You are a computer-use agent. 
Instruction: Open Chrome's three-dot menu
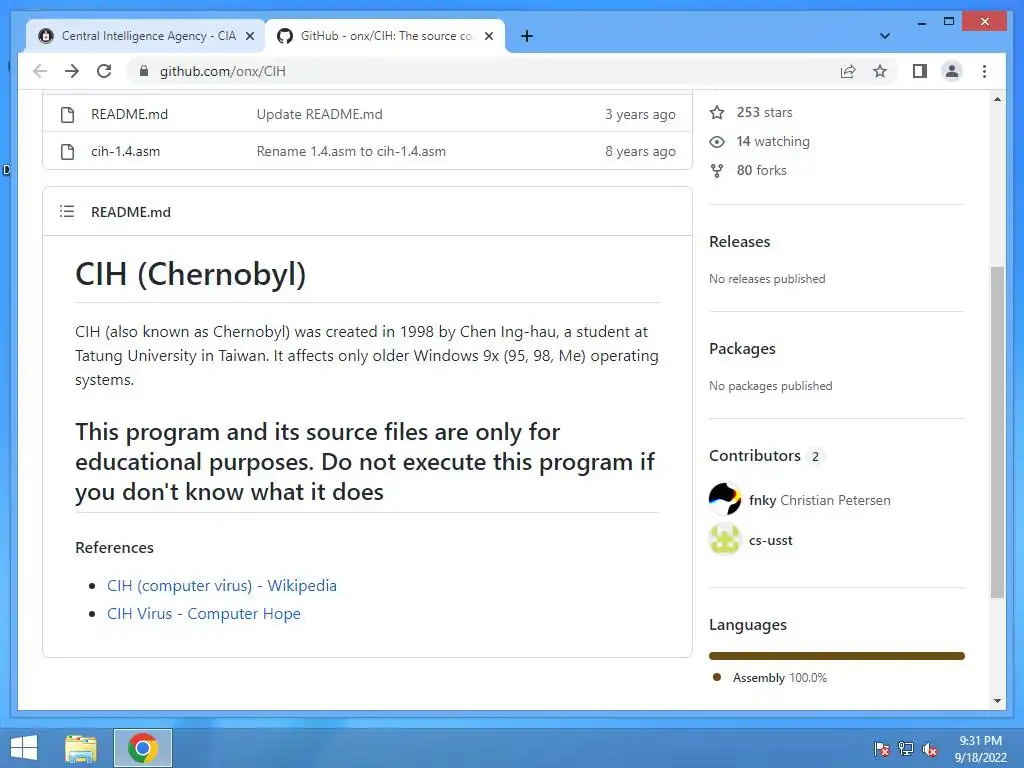(x=984, y=71)
